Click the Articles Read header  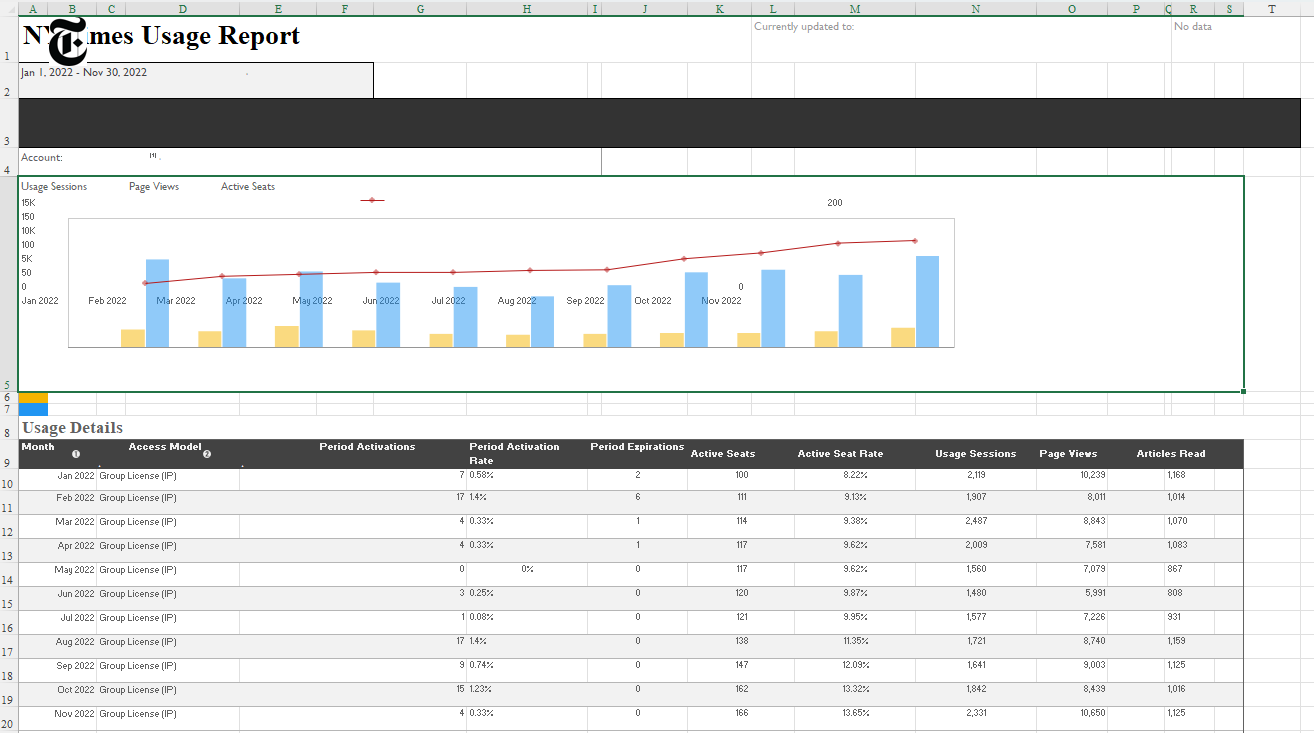tap(1171, 454)
